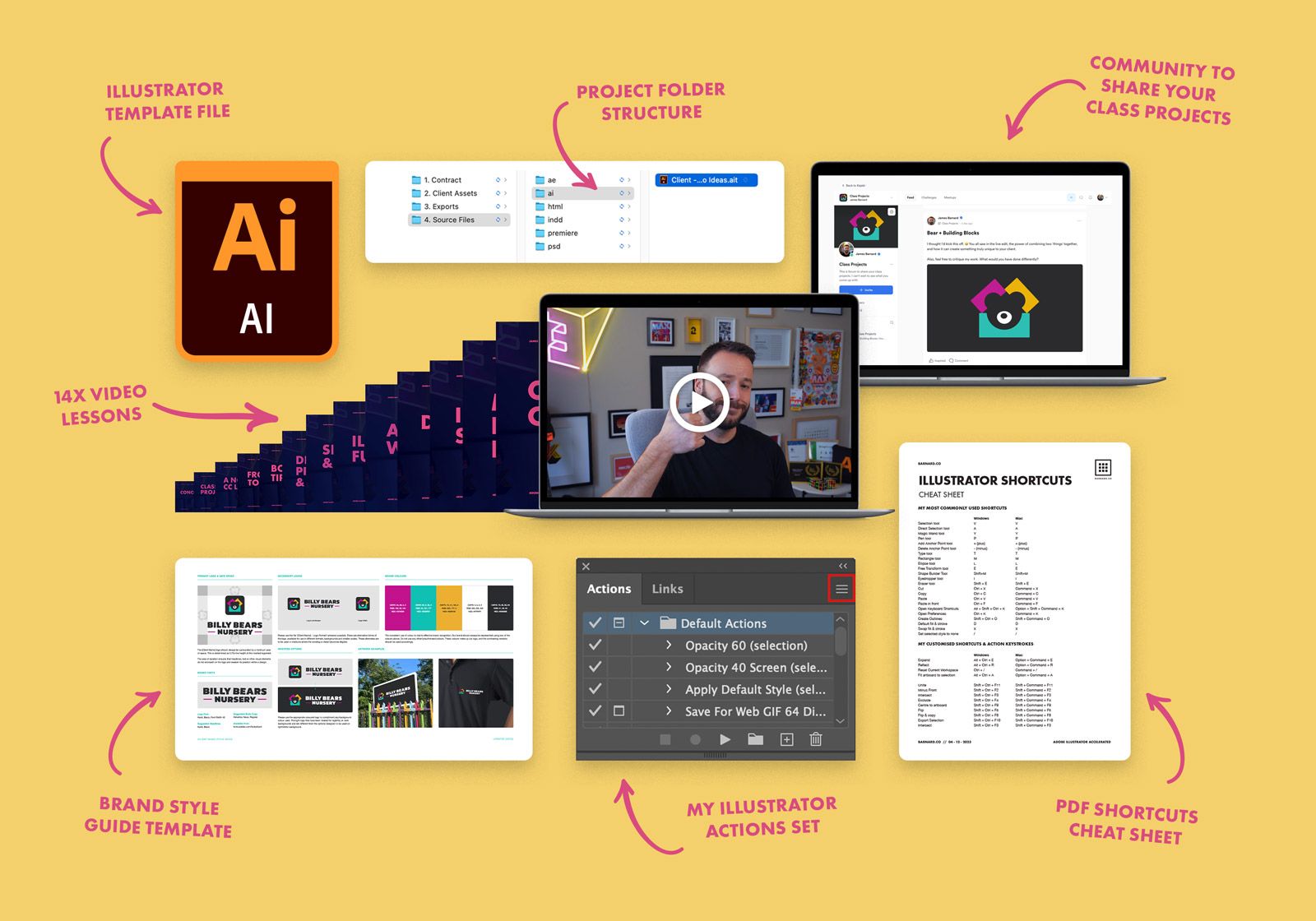
Task: Click the yellow brand colour swatch
Action: [x=449, y=608]
